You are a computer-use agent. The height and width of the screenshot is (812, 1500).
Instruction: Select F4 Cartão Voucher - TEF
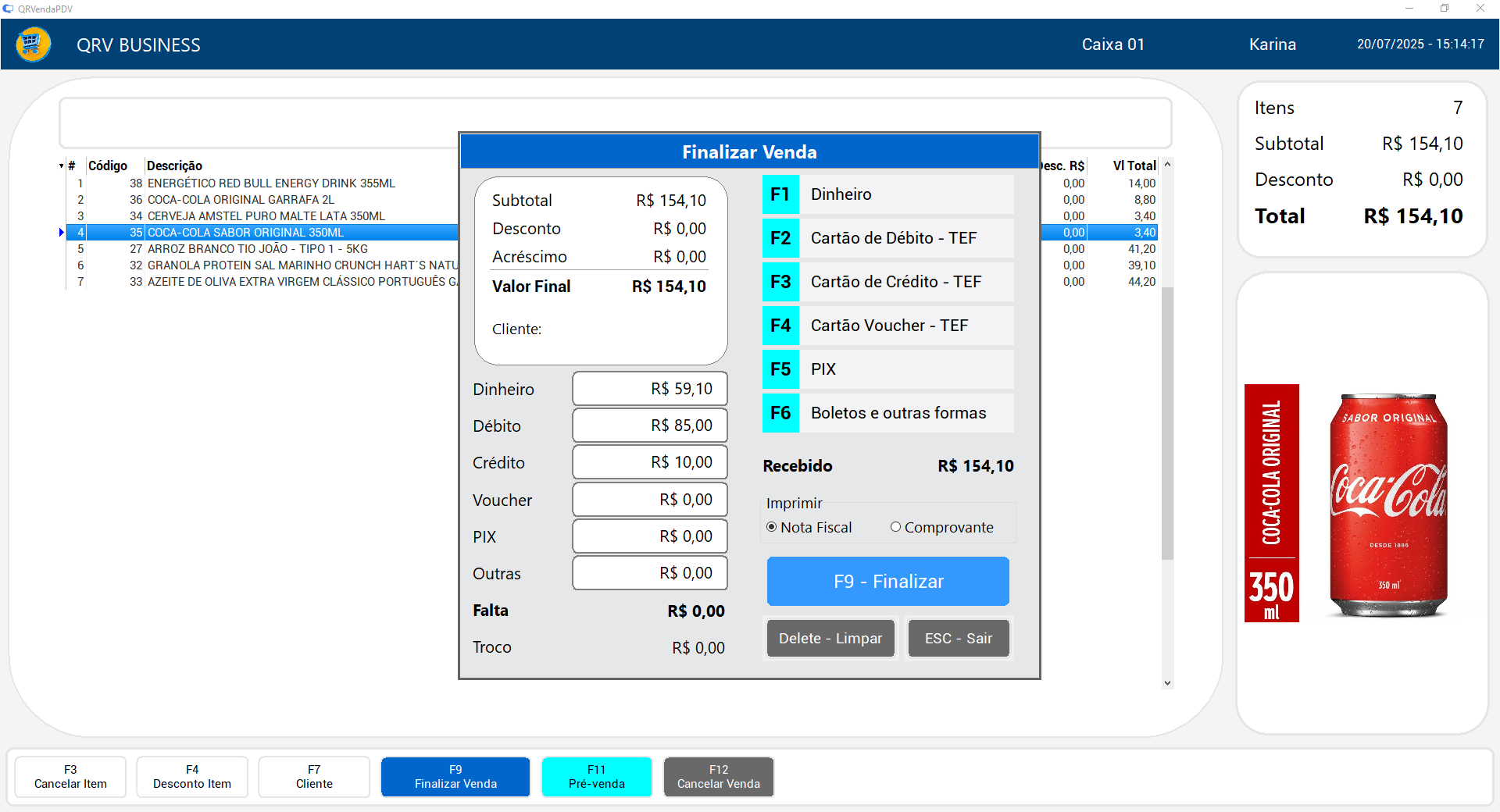(x=887, y=326)
